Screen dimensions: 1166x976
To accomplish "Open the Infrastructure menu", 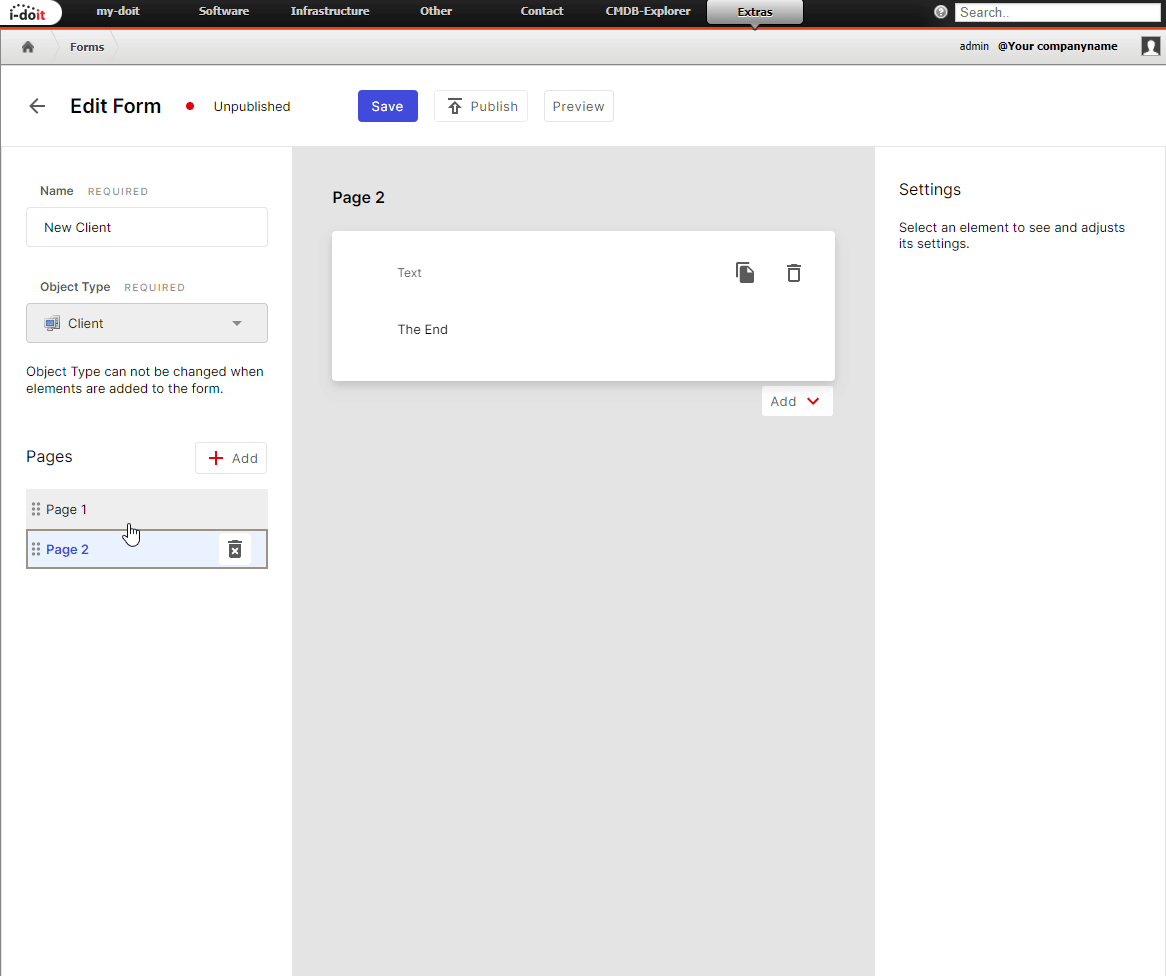I will coord(330,11).
